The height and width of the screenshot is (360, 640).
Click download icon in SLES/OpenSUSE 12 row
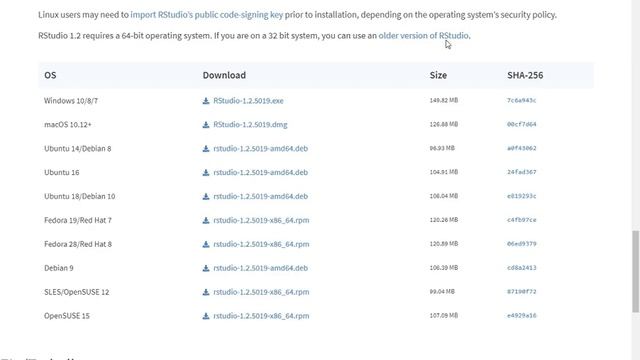pos(206,292)
